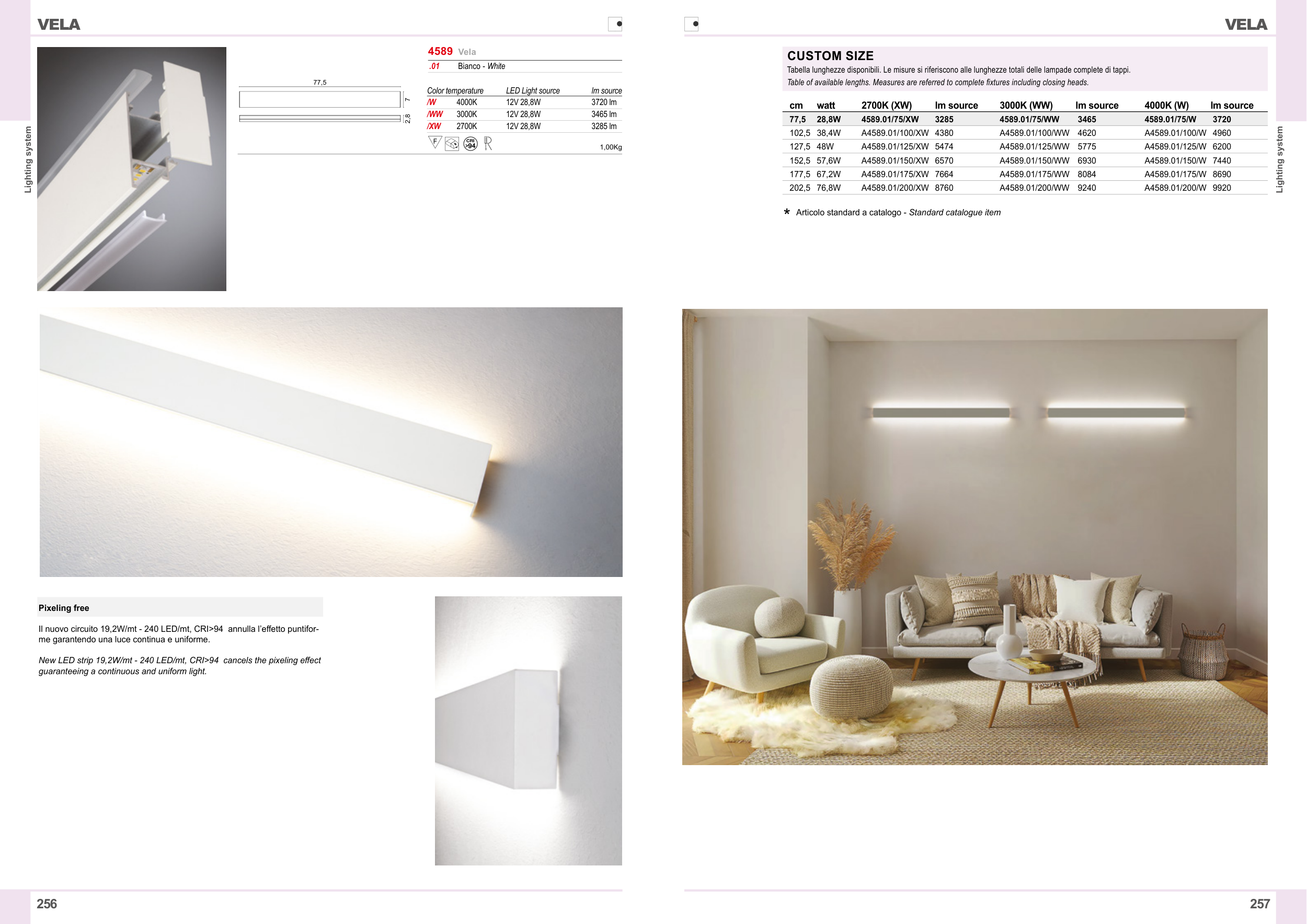Click product code A4589.01/100/XW
The width and height of the screenshot is (1307, 924).
(x=895, y=133)
